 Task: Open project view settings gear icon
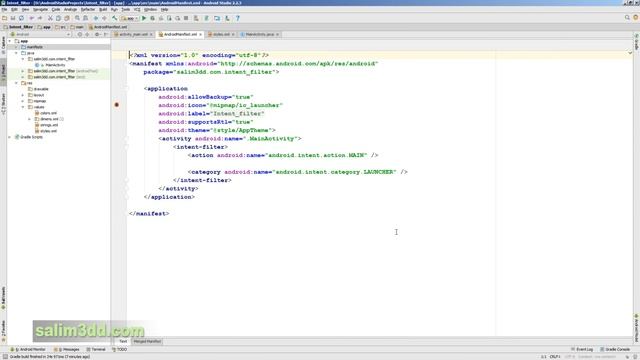click(97, 34)
